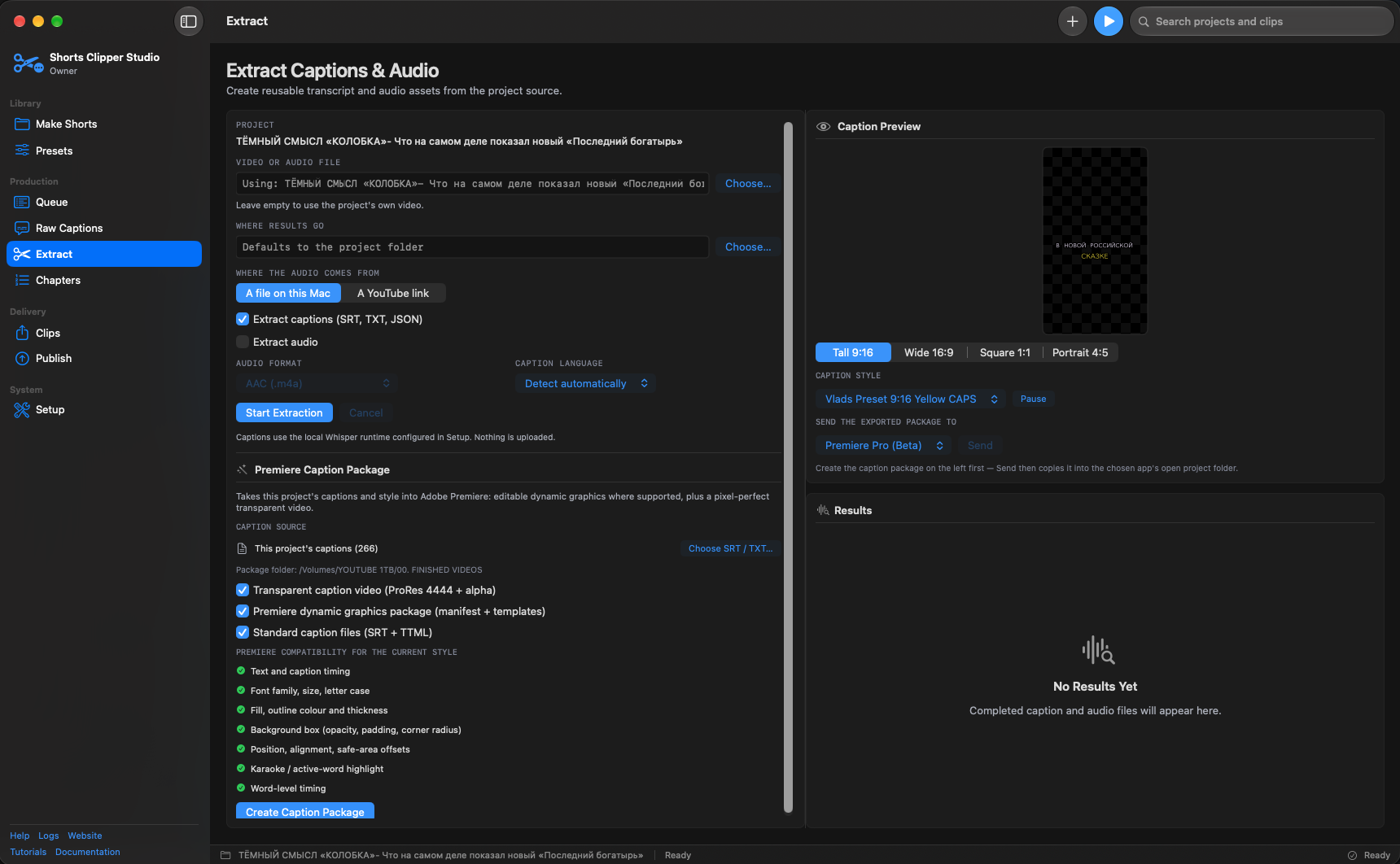Click the Publish upload arrow icon
This screenshot has width=1400, height=864.
[22, 359]
